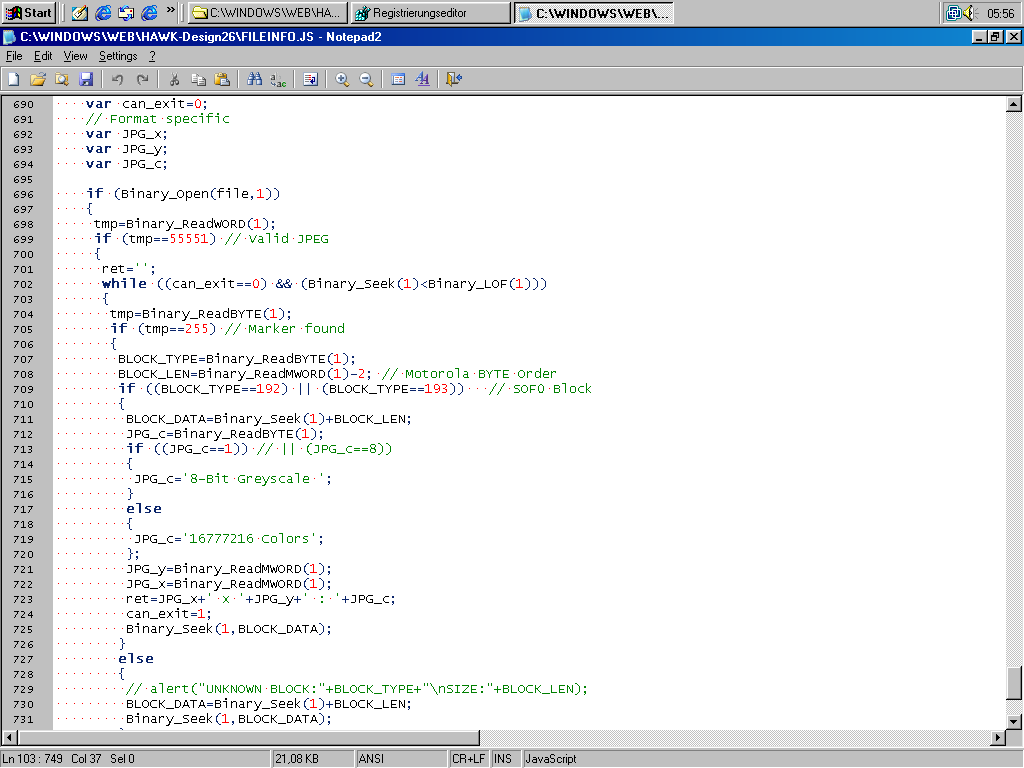Image resolution: width=1024 pixels, height=768 pixels.
Task: Toggle word wrap toolbar icon
Action: pyautogui.click(x=310, y=80)
